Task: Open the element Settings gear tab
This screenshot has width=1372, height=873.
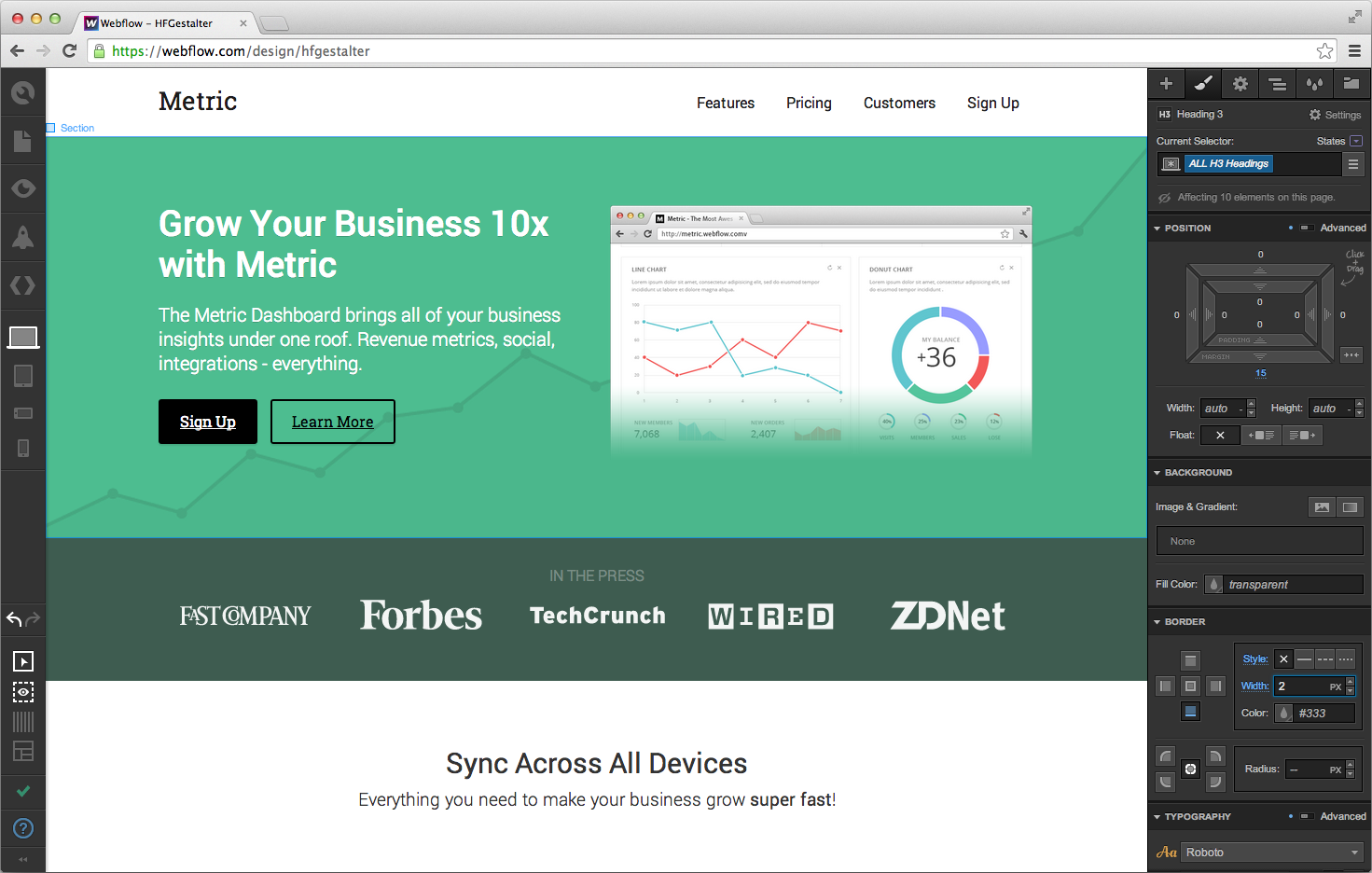Action: click(1240, 83)
